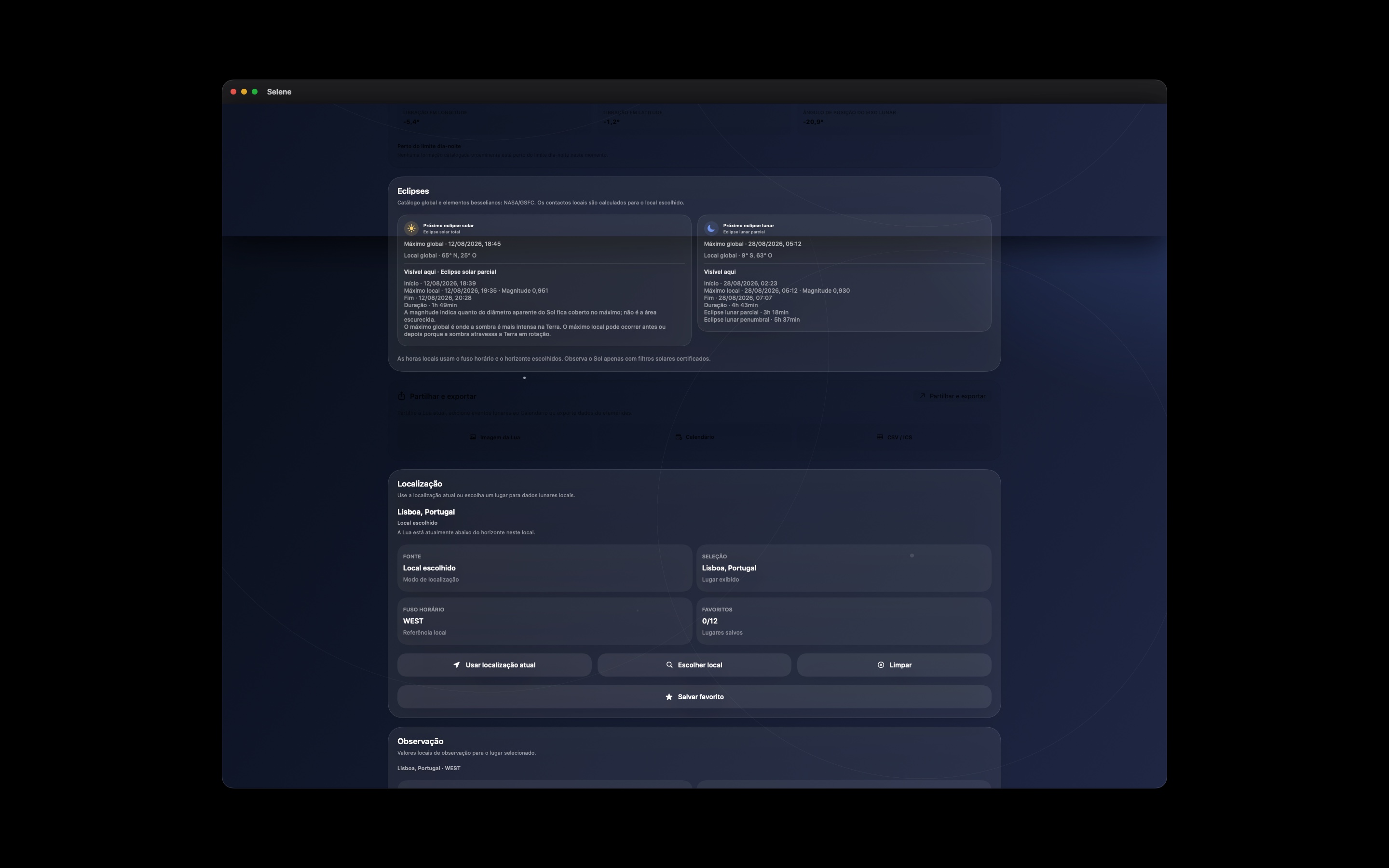Choose Usar localização atual
This screenshot has height=868, width=1389.
click(494, 665)
